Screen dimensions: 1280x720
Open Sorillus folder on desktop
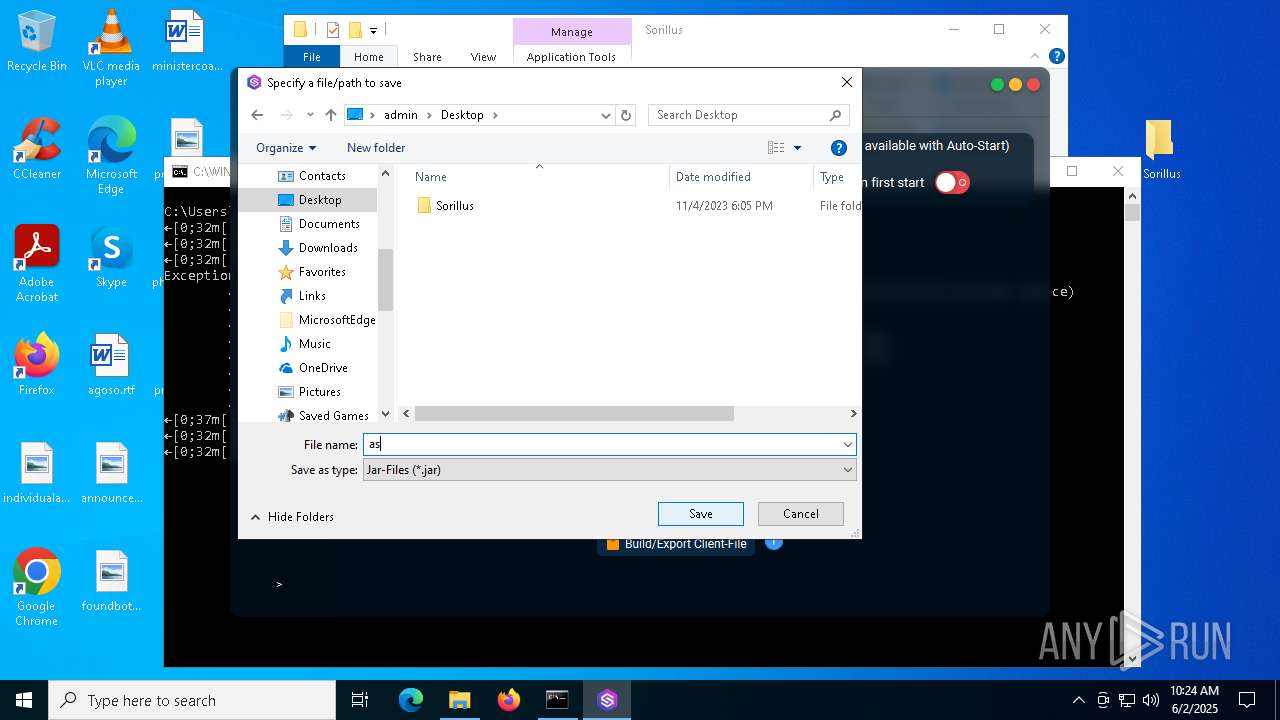click(x=1161, y=150)
